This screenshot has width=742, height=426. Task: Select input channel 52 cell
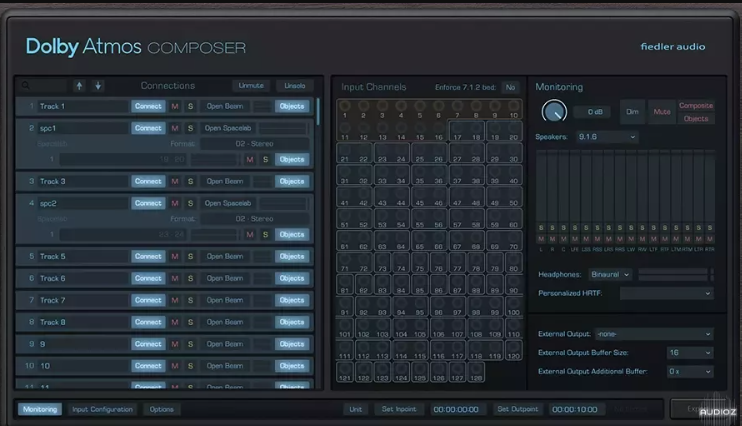click(x=363, y=219)
